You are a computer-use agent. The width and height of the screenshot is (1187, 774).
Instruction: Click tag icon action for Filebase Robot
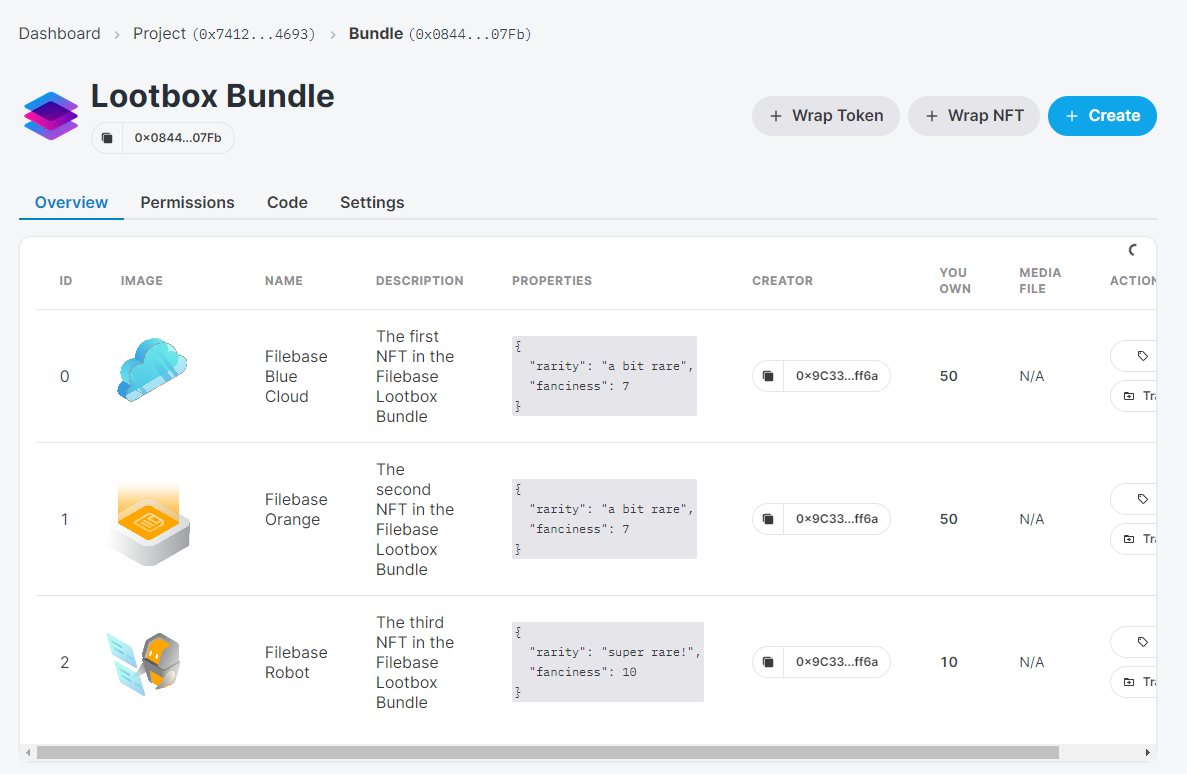(1142, 642)
